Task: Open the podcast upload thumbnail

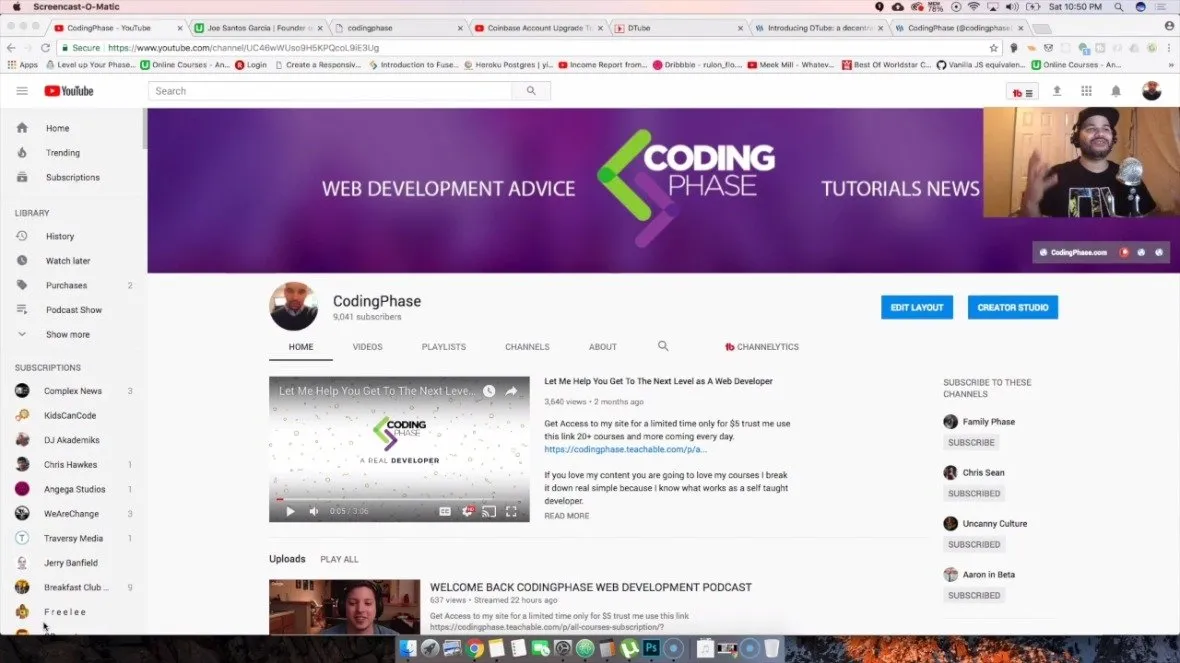Action: pos(345,607)
